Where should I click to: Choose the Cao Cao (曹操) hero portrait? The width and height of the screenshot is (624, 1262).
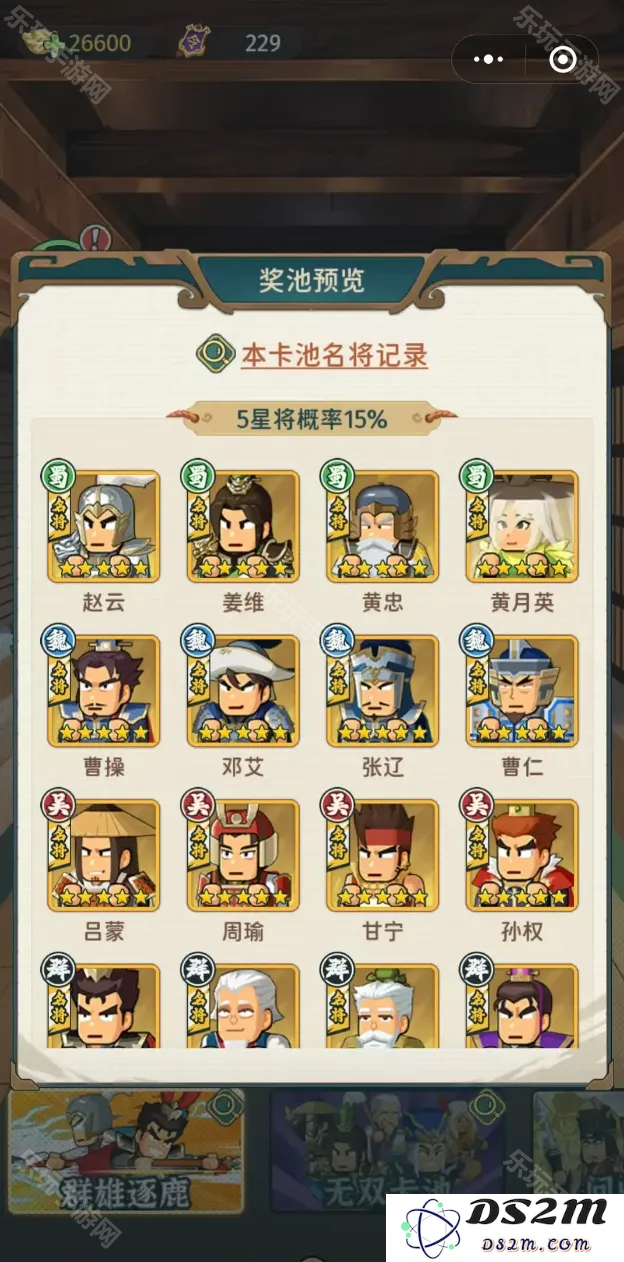tap(103, 691)
